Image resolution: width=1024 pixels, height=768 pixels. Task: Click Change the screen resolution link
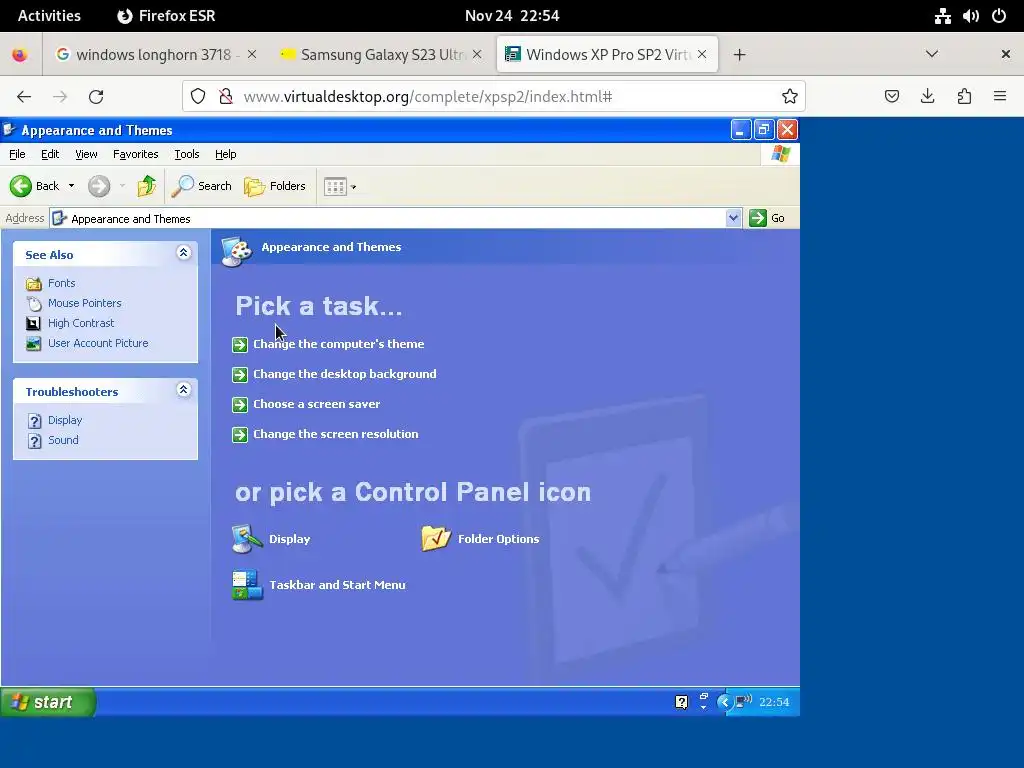(x=336, y=434)
